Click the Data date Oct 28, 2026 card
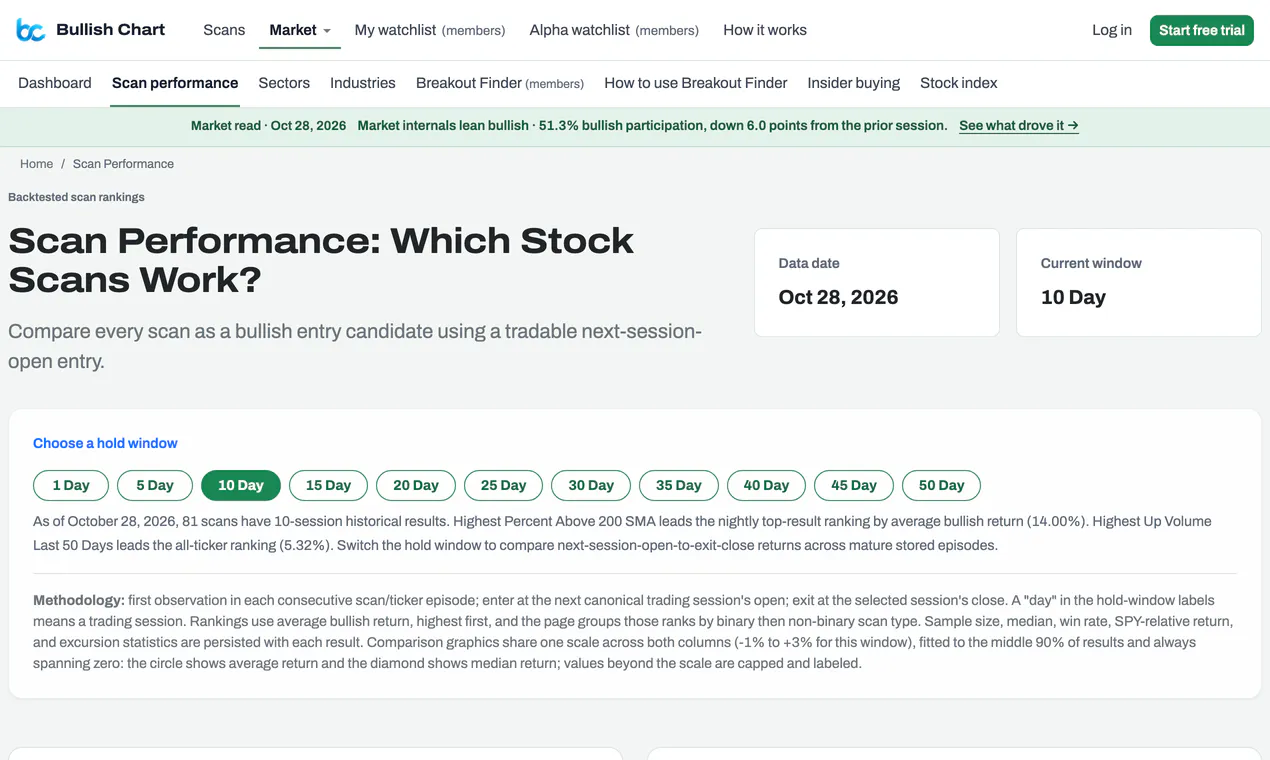The image size is (1270, 760). point(877,282)
